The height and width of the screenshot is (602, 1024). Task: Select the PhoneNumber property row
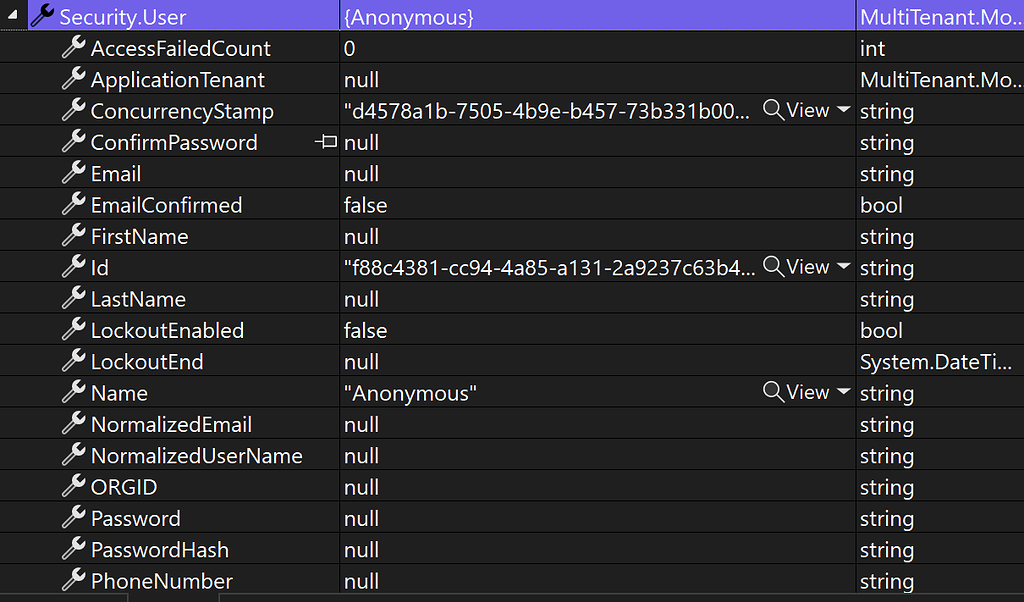tap(161, 581)
